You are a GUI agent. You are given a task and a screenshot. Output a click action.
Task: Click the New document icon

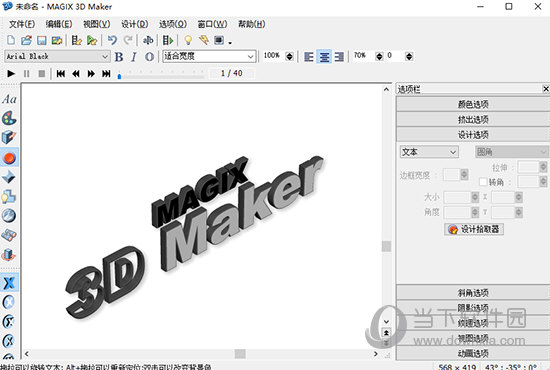11,40
